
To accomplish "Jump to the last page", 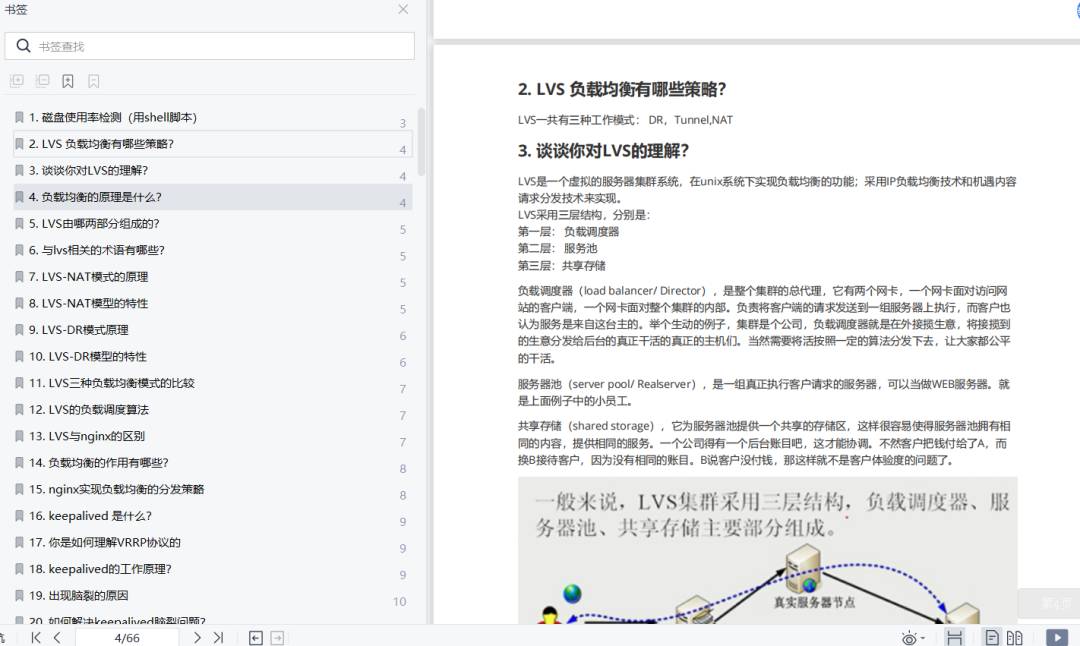I will click(x=218, y=638).
